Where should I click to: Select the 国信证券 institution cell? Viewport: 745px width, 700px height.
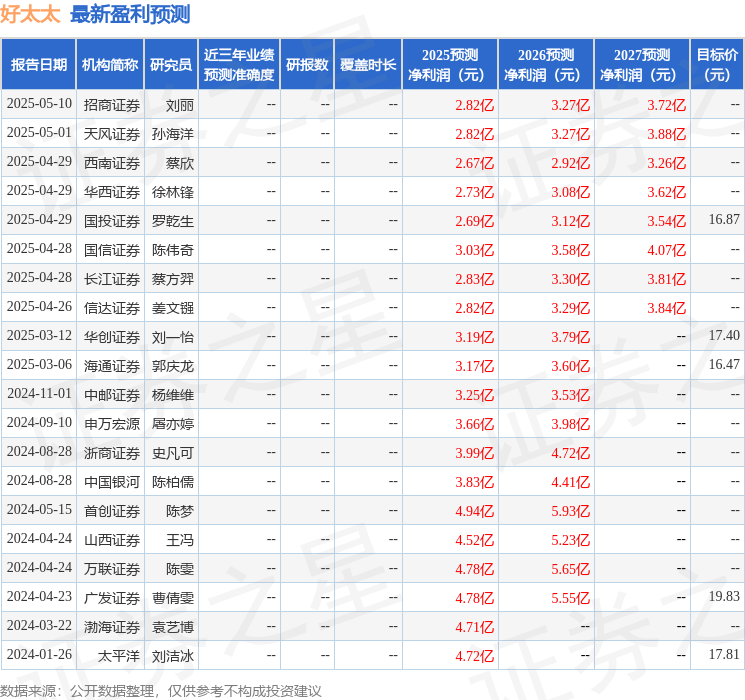112,250
